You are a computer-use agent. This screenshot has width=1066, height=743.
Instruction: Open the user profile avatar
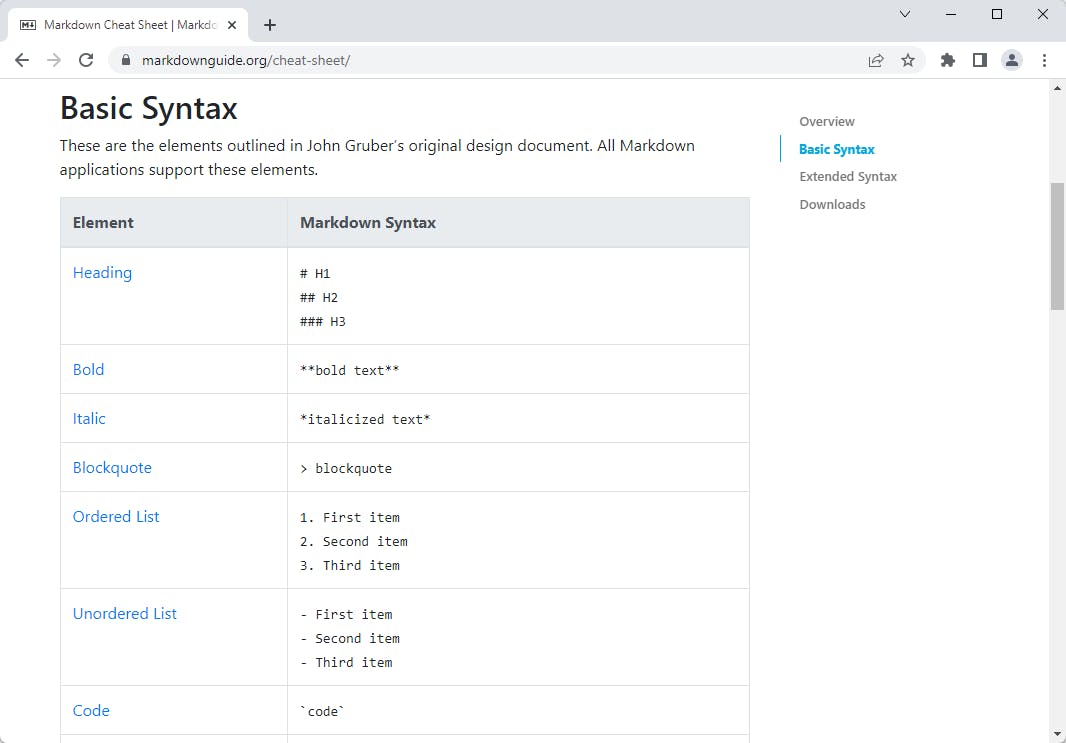pyautogui.click(x=1012, y=60)
